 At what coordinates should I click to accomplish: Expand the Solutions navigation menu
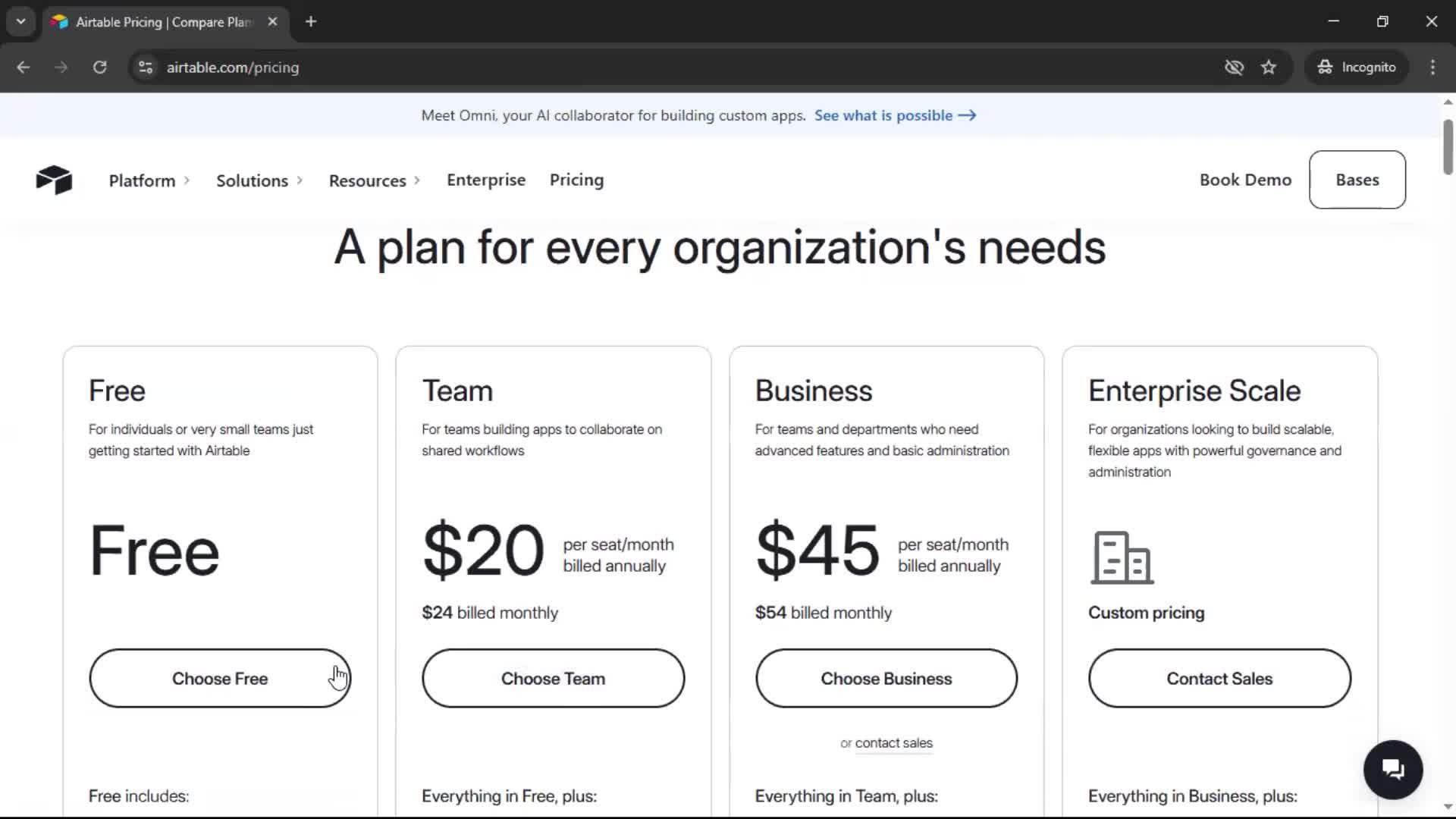point(259,180)
